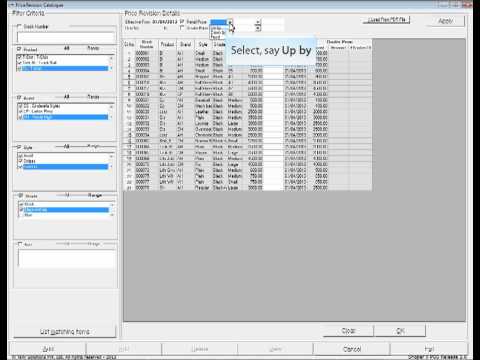Tick the Size filter checkbox
Viewport: 480px width, 360px height.
coord(20,244)
